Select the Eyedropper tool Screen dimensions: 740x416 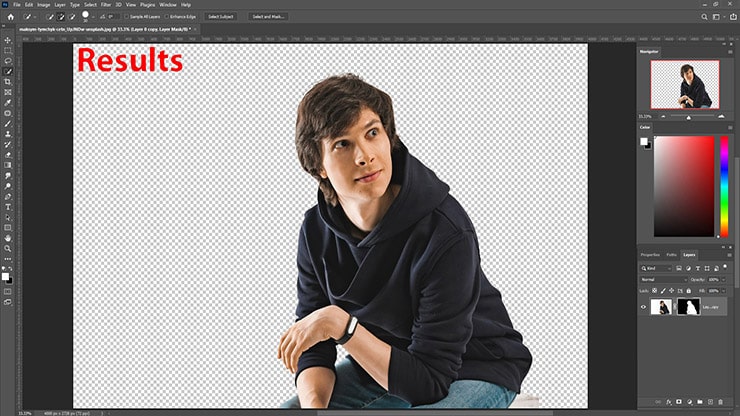coord(8,102)
